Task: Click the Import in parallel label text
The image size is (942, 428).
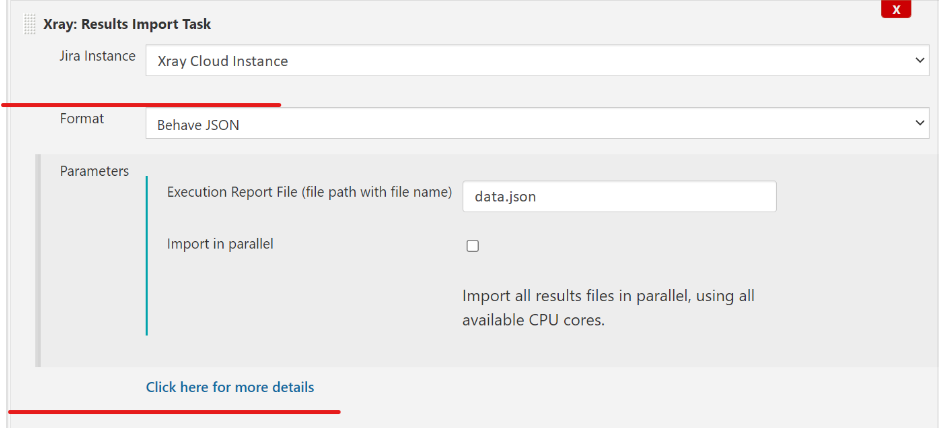Action: pyautogui.click(x=220, y=244)
